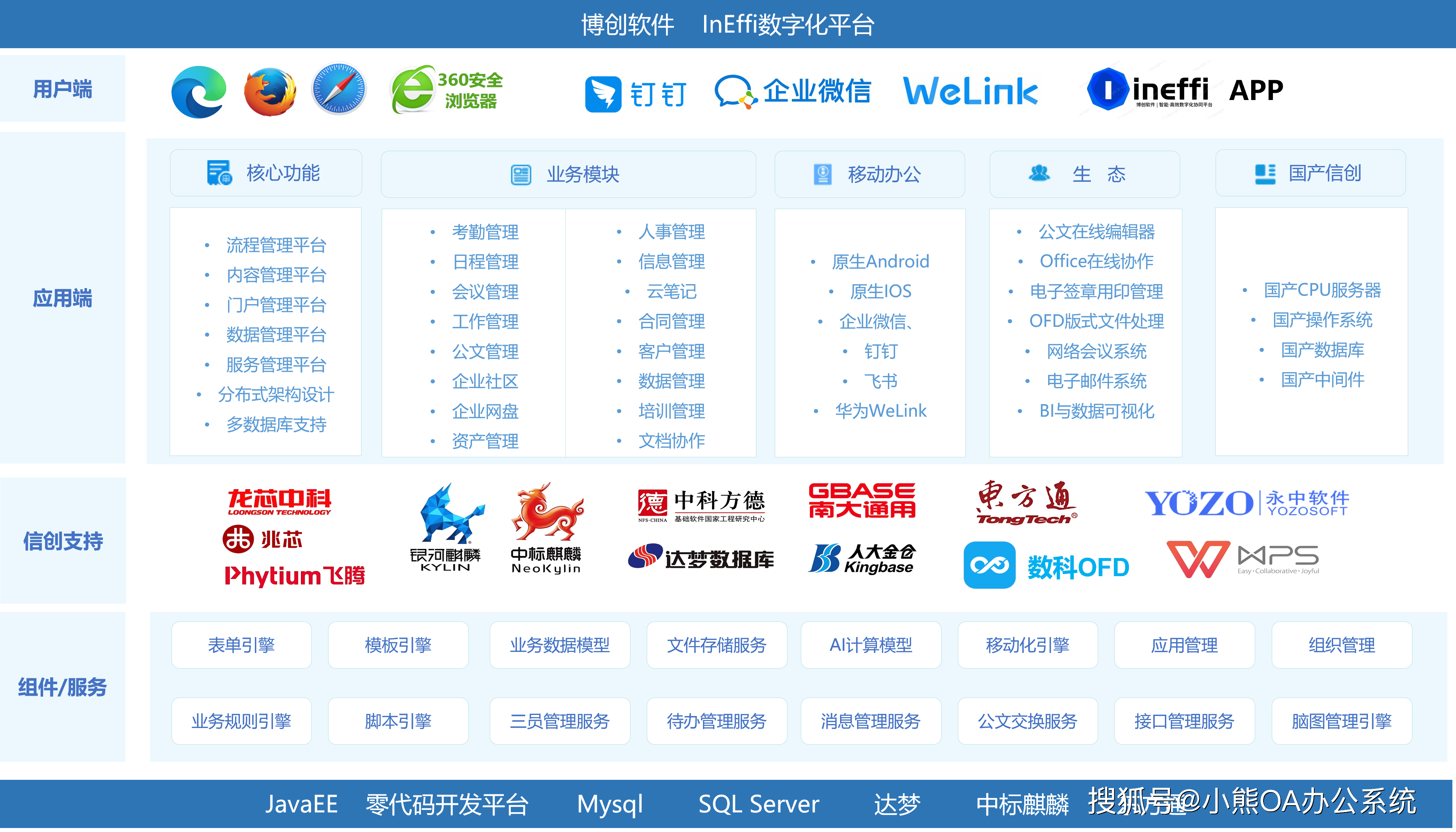The height and width of the screenshot is (832, 1456).
Task: Click the 360安全浏览器 logo
Action: (x=446, y=90)
